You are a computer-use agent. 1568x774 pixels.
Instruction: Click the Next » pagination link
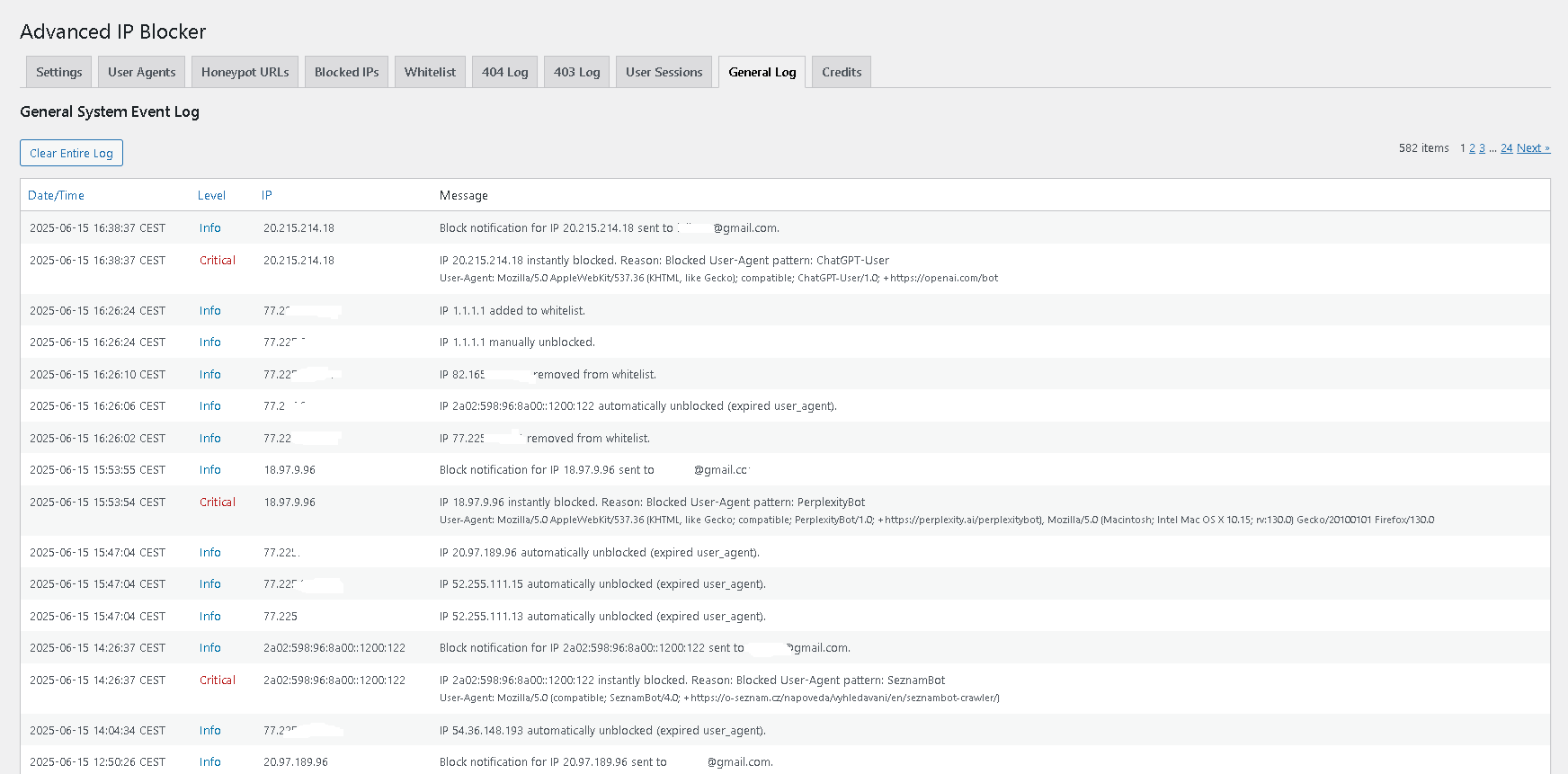click(x=1534, y=148)
